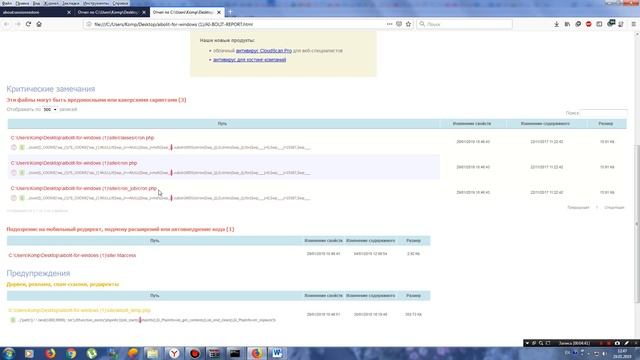Click the site\cron.php file path
The height and width of the screenshot is (360, 640).
tap(74, 163)
